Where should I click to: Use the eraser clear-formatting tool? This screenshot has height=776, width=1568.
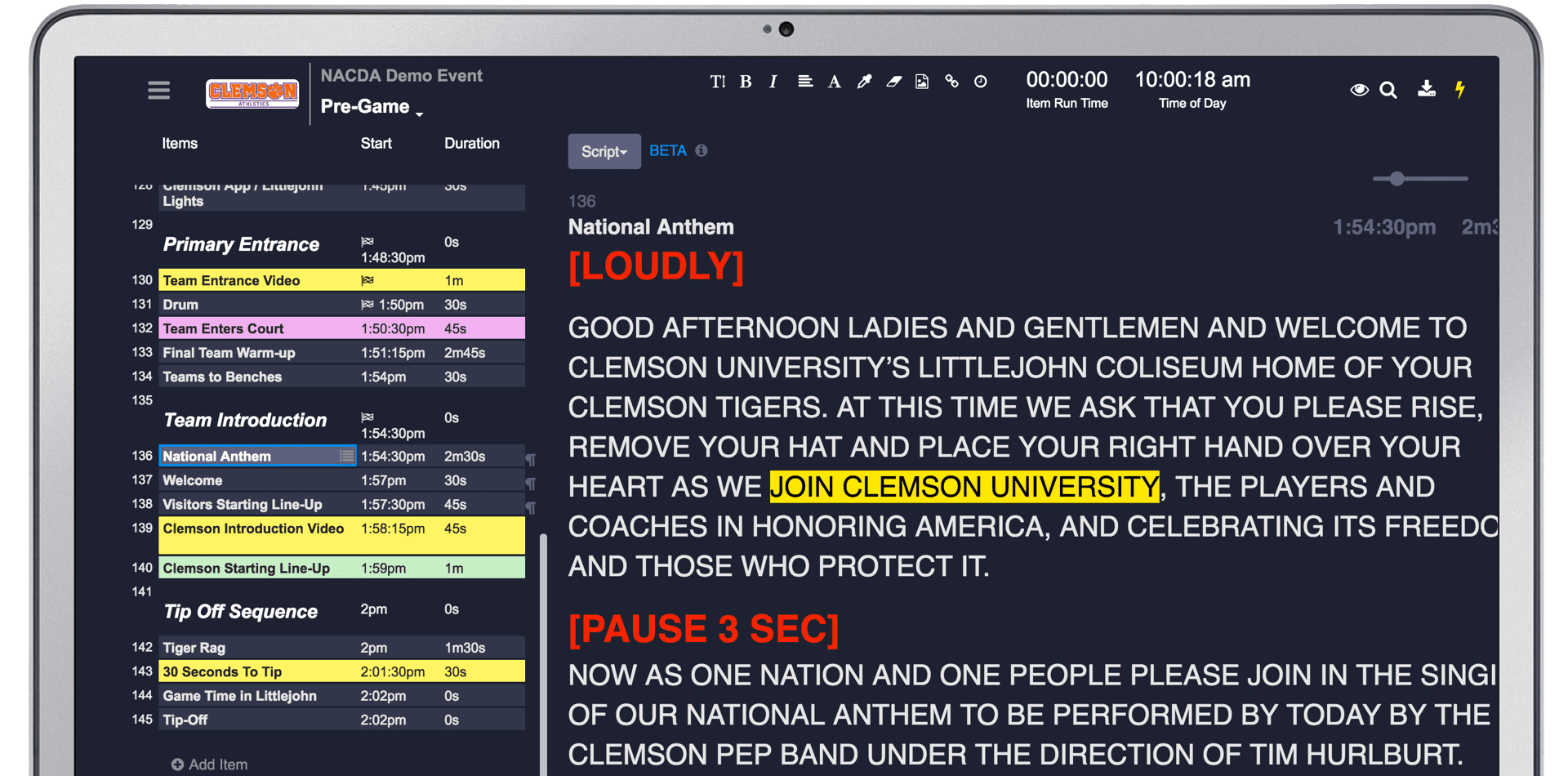[894, 82]
